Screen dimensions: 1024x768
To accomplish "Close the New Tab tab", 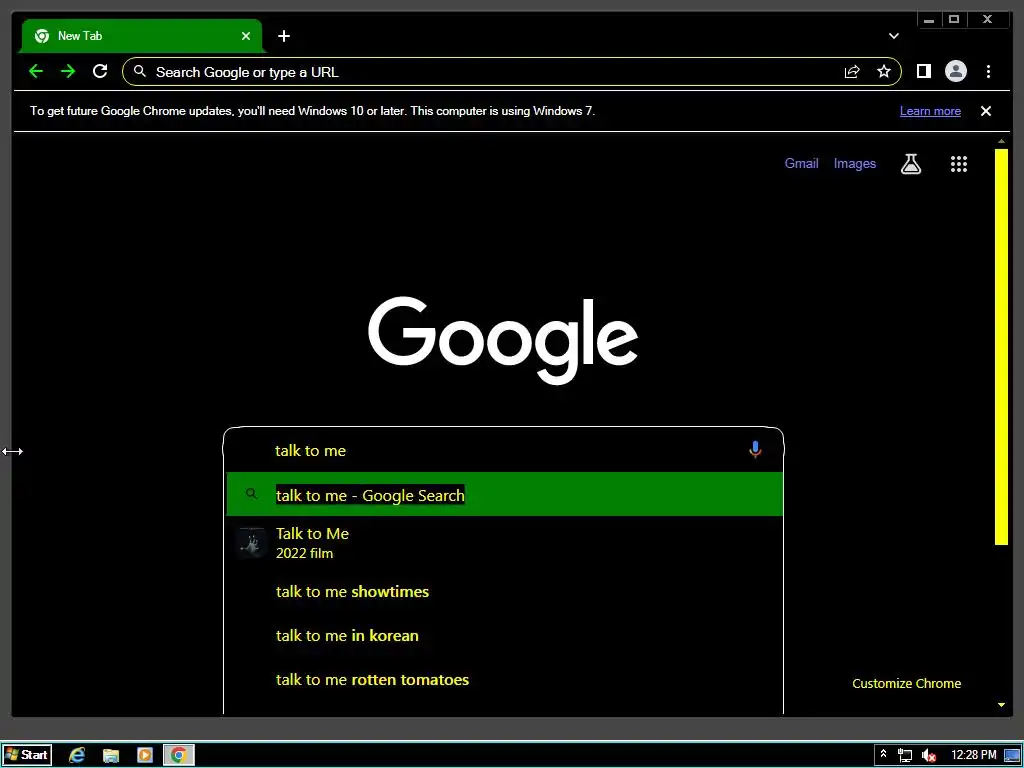I will pos(246,36).
